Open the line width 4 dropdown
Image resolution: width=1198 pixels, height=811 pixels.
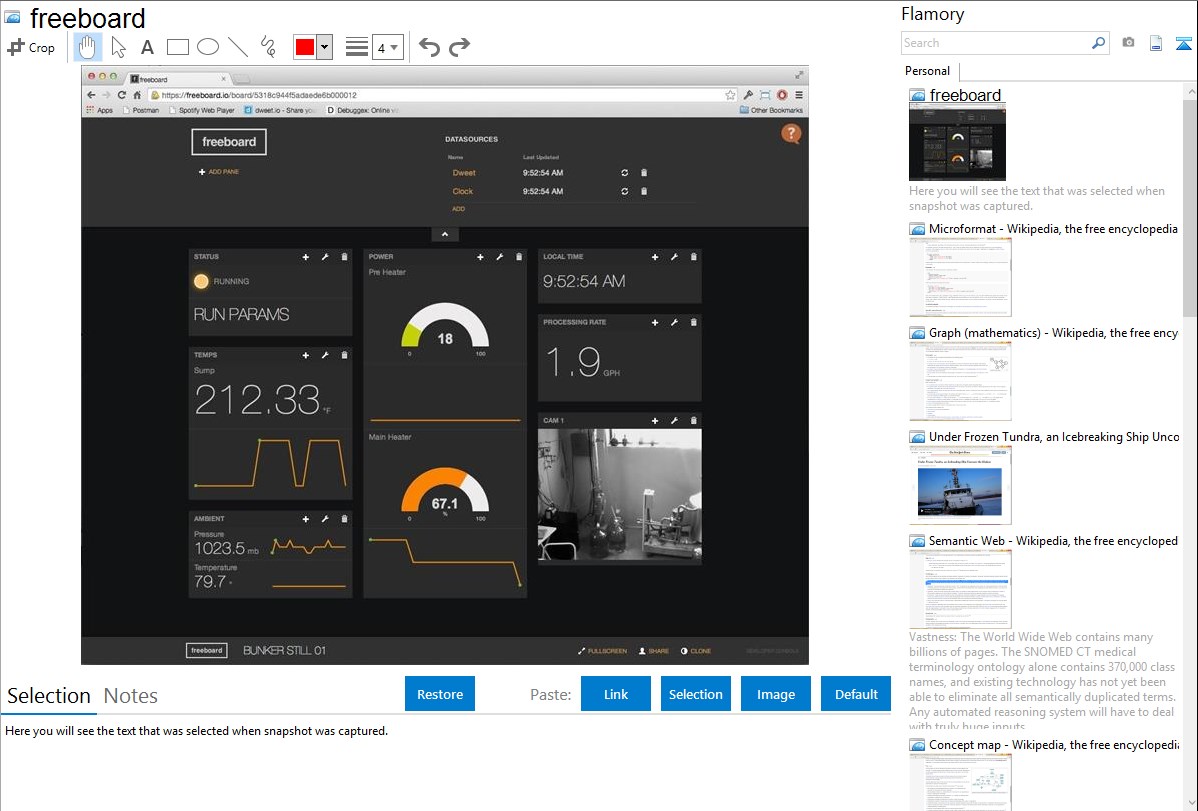387,47
